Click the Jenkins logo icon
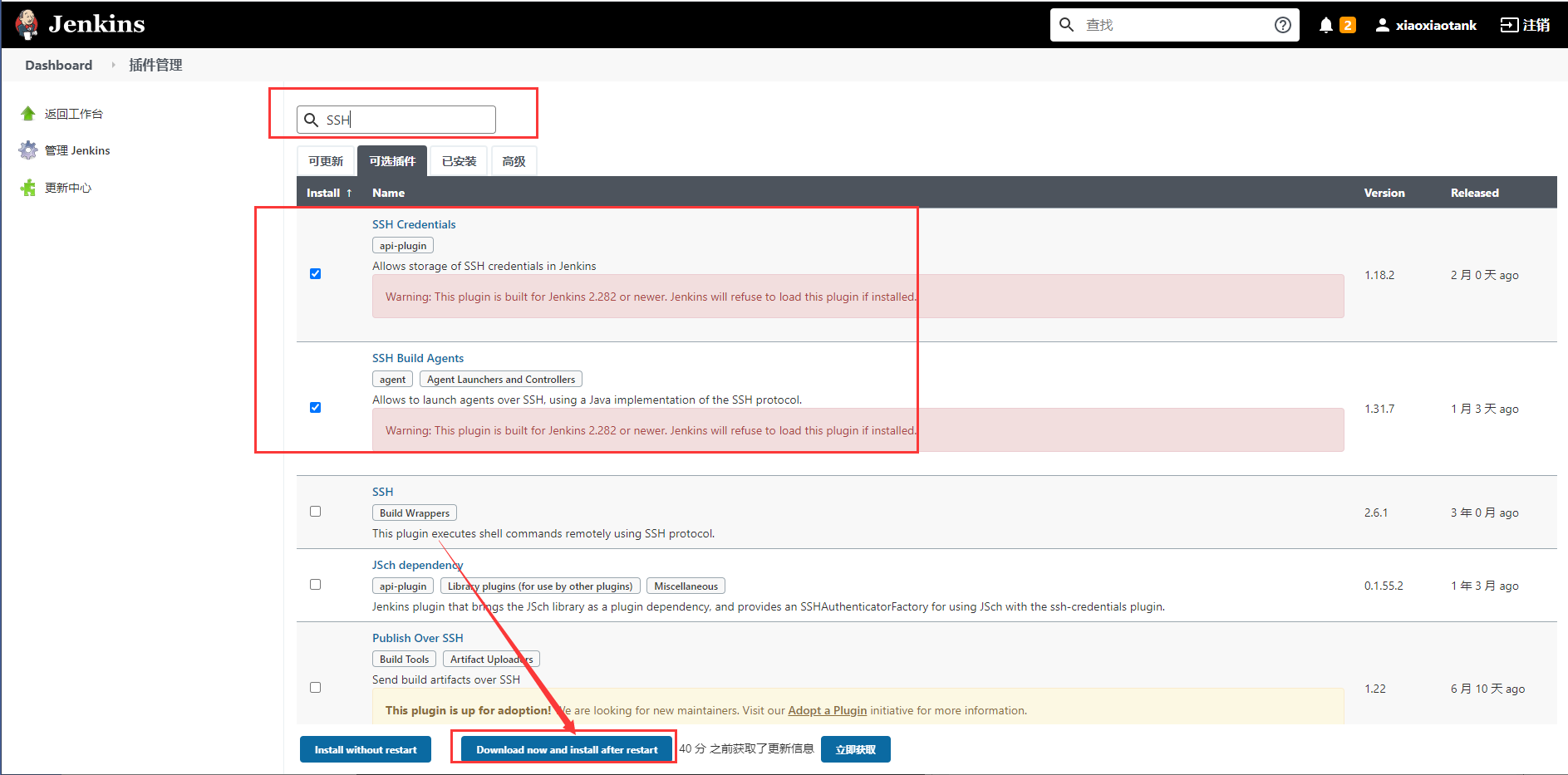 (x=27, y=23)
